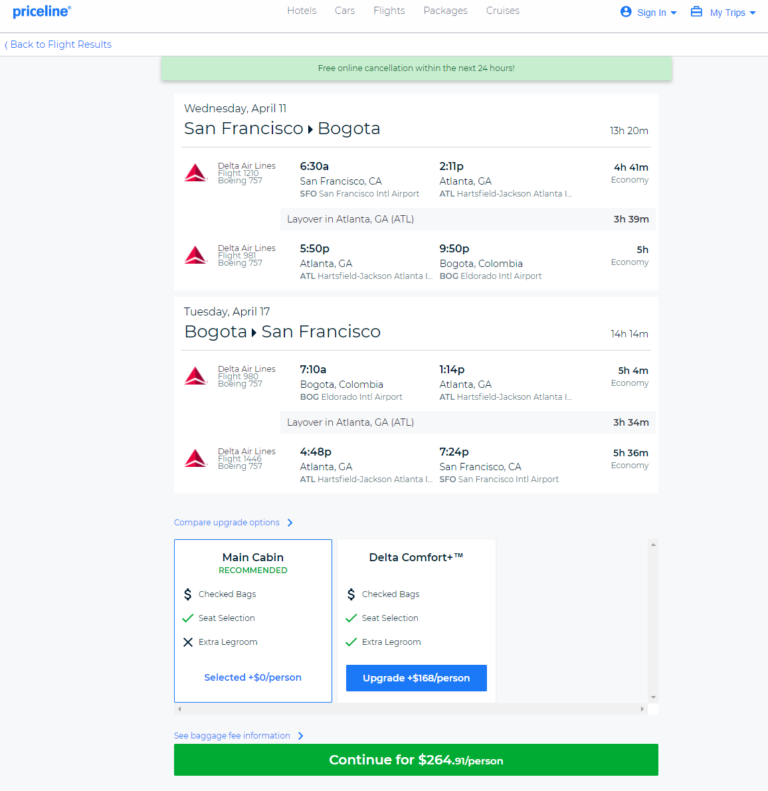Open Compare upgrade options link

click(x=227, y=523)
